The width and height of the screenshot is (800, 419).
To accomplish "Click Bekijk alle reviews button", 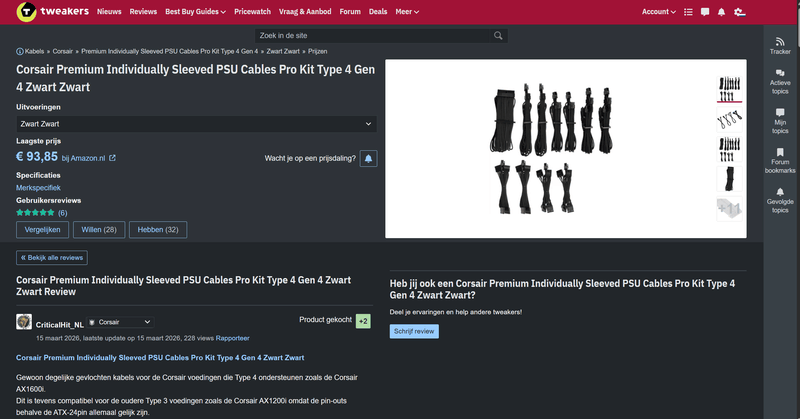I will click(52, 258).
